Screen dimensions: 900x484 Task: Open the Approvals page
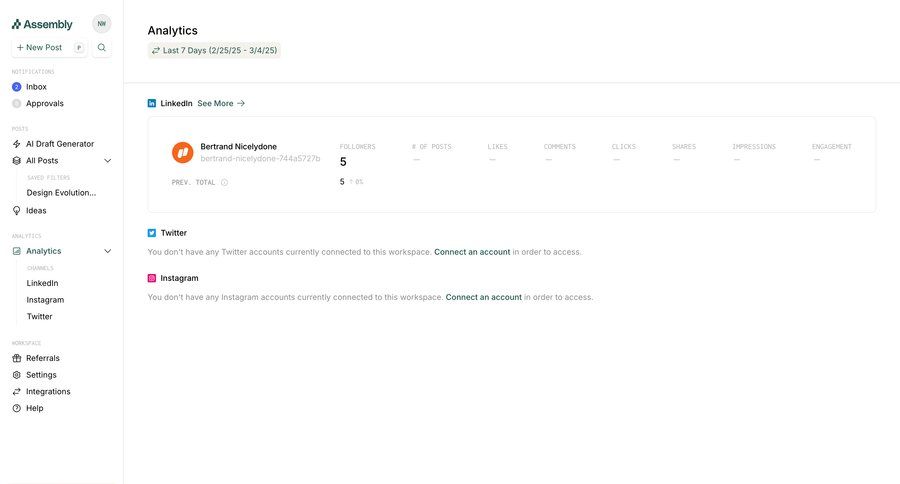(44, 103)
